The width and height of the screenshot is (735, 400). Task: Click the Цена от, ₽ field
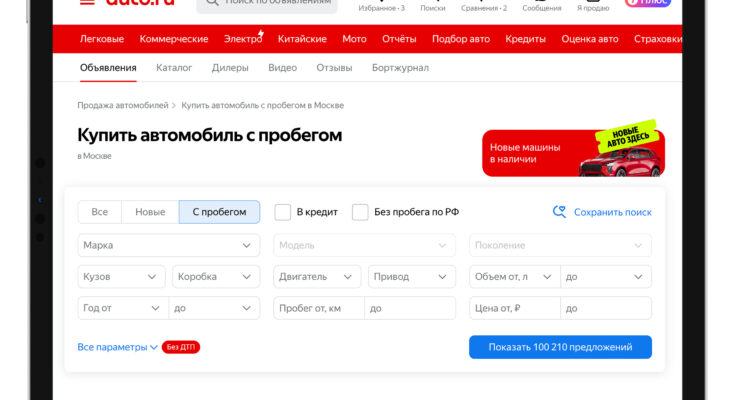[x=515, y=308]
